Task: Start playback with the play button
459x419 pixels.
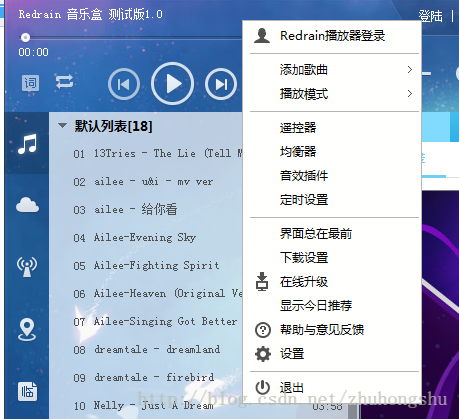Action: (172, 84)
